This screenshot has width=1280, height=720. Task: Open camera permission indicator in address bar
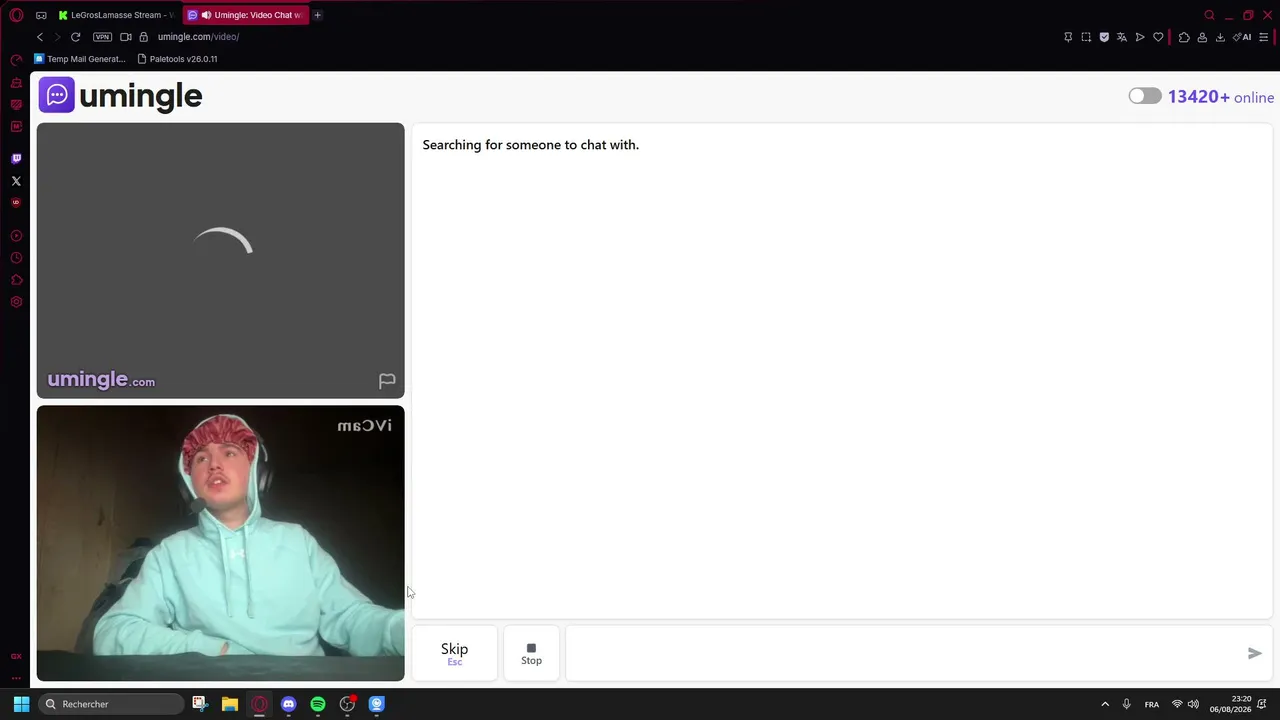pyautogui.click(x=126, y=37)
